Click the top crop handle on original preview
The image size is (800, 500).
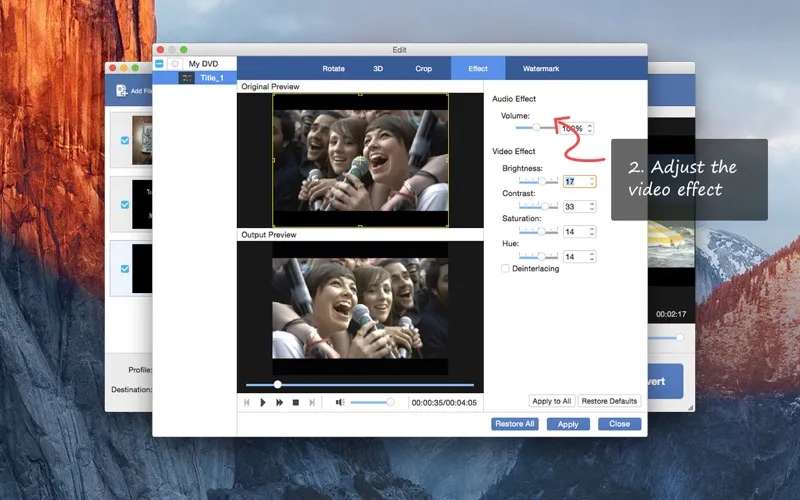pyautogui.click(x=360, y=94)
